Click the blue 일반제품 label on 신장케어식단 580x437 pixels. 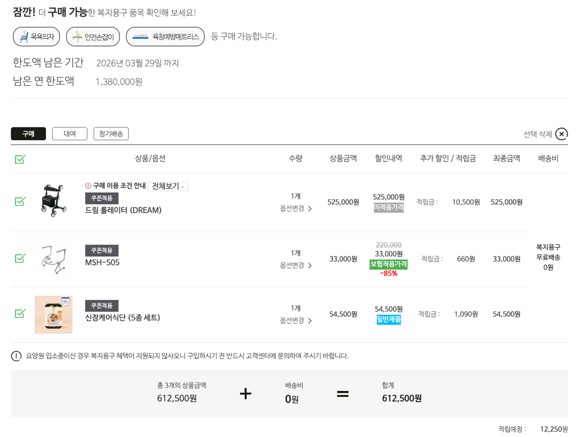point(388,319)
